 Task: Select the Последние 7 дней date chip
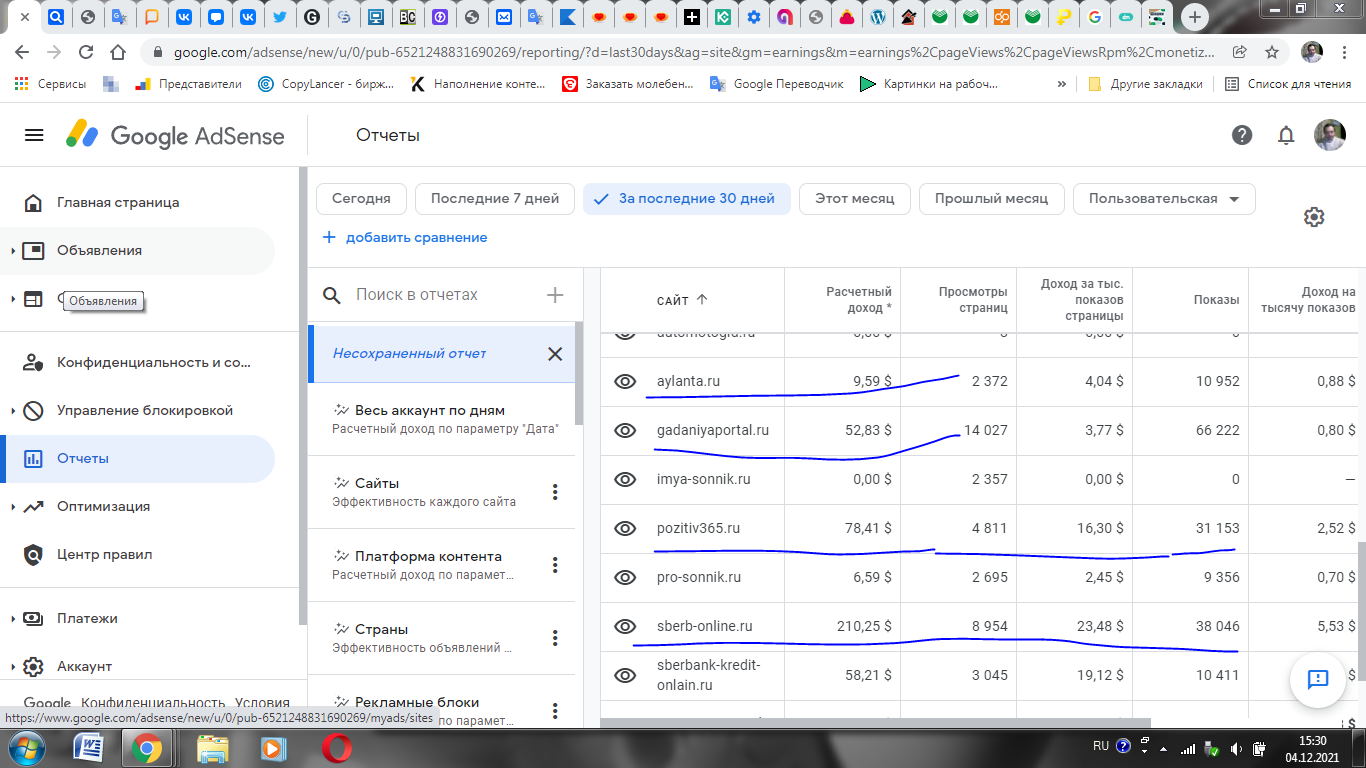point(495,198)
